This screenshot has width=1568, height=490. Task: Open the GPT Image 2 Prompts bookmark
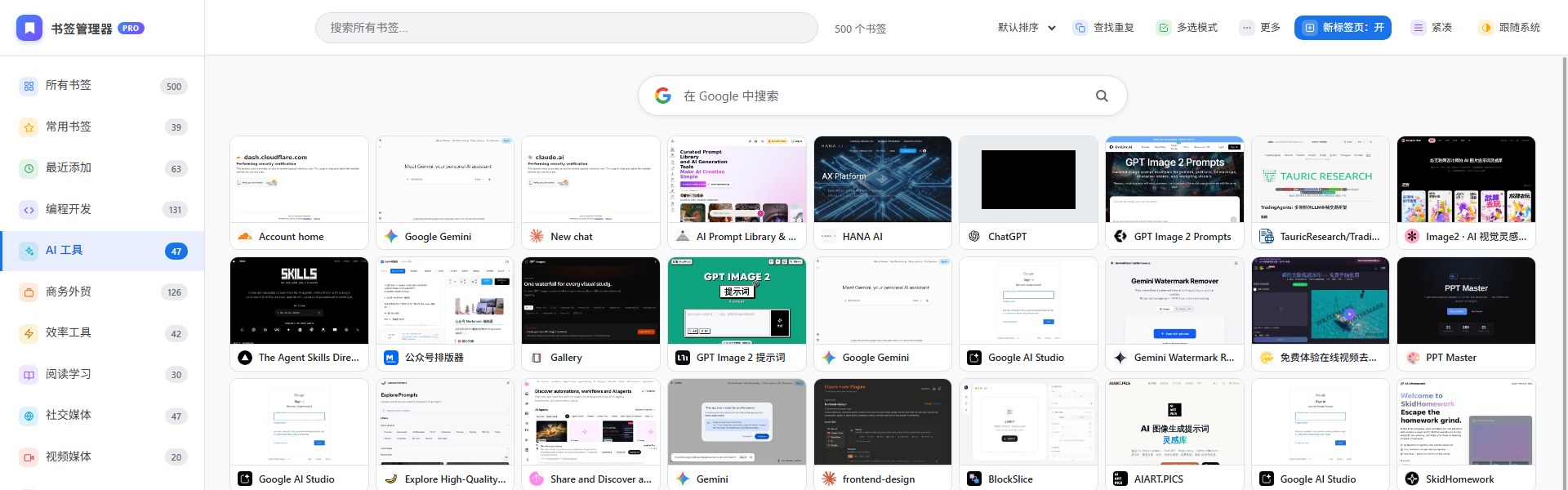coord(1174,193)
